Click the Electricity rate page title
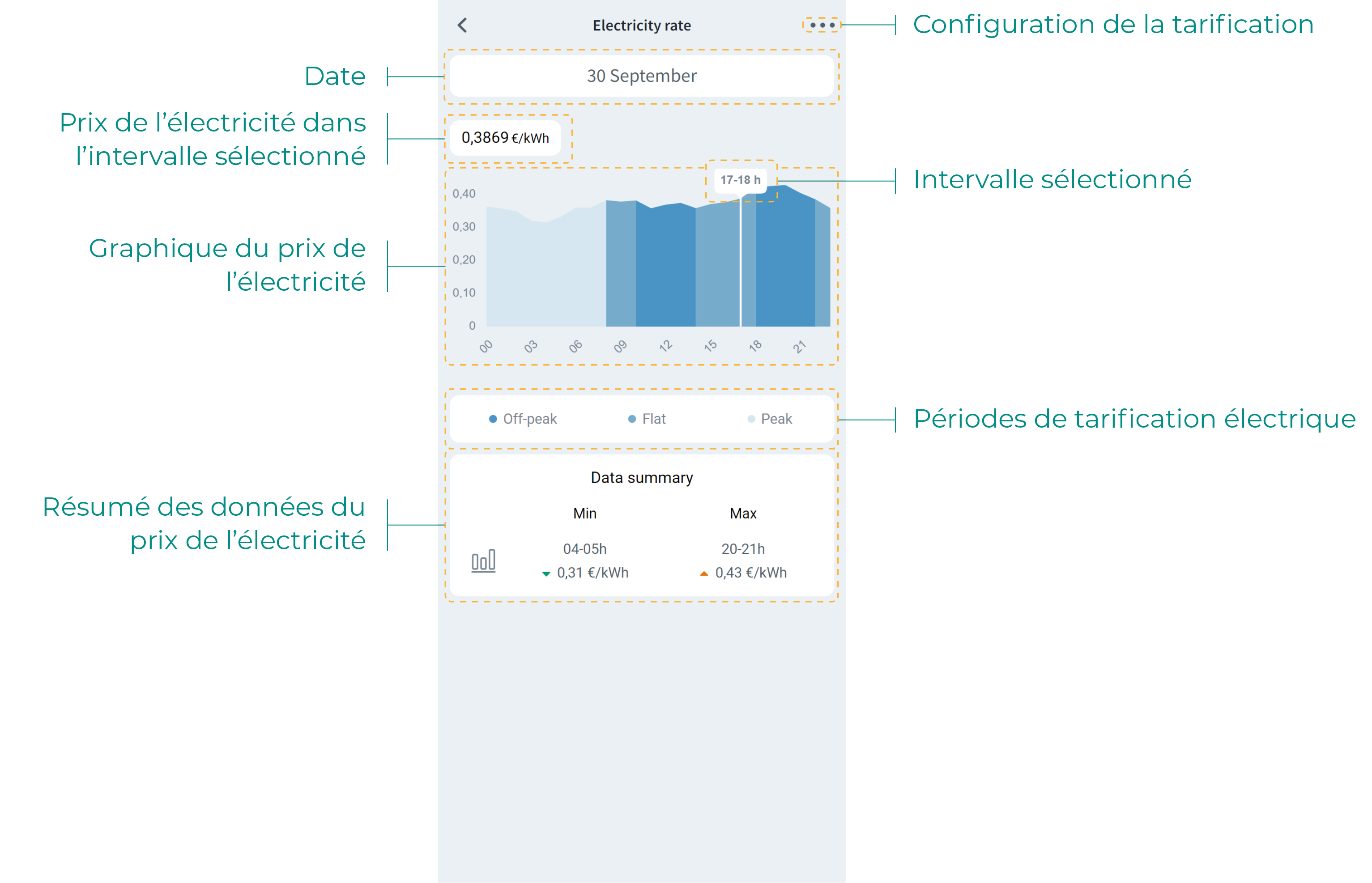1372x883 pixels. (641, 26)
